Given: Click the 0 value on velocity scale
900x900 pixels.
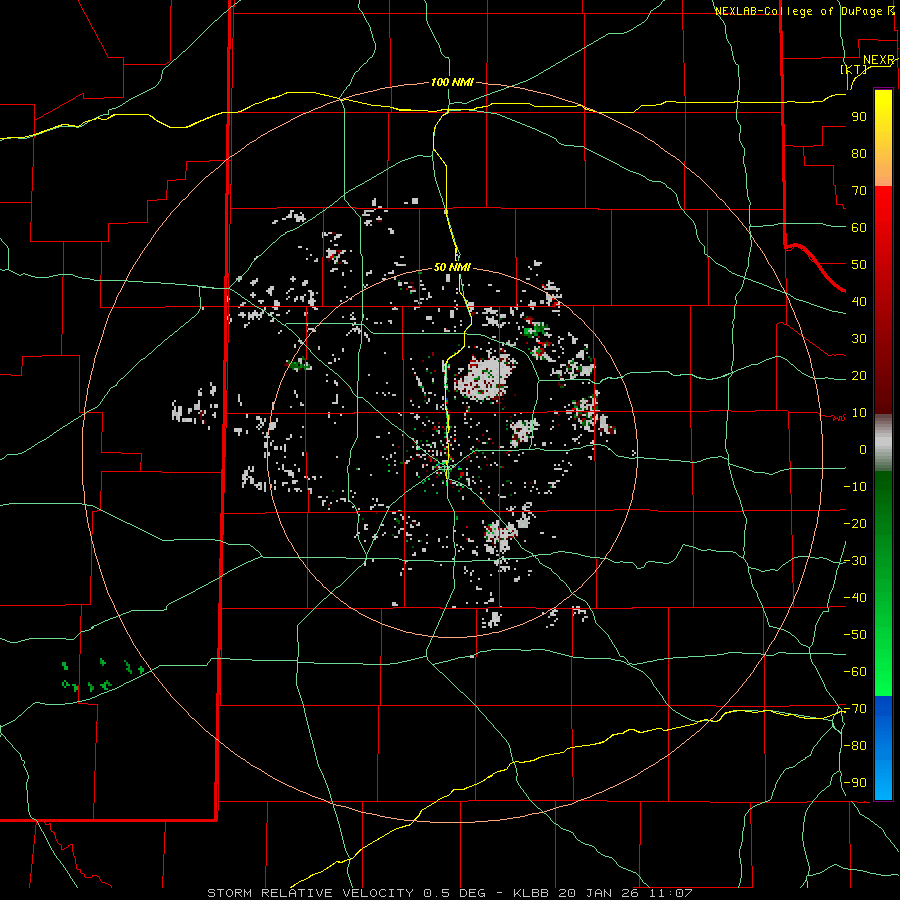Looking at the screenshot, I should (x=863, y=449).
